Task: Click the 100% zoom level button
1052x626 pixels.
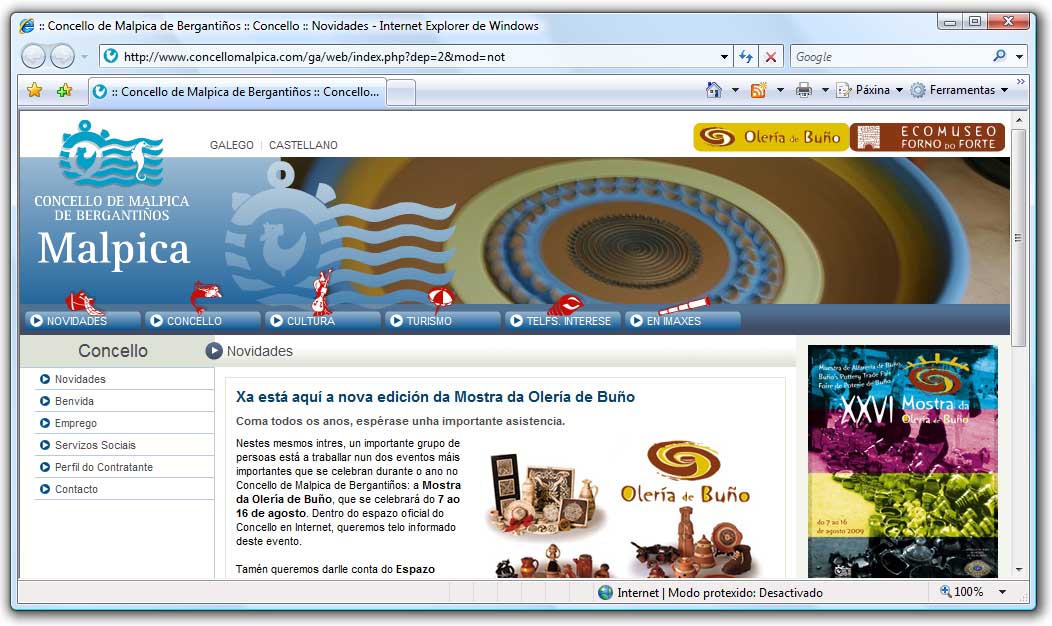Action: (961, 592)
